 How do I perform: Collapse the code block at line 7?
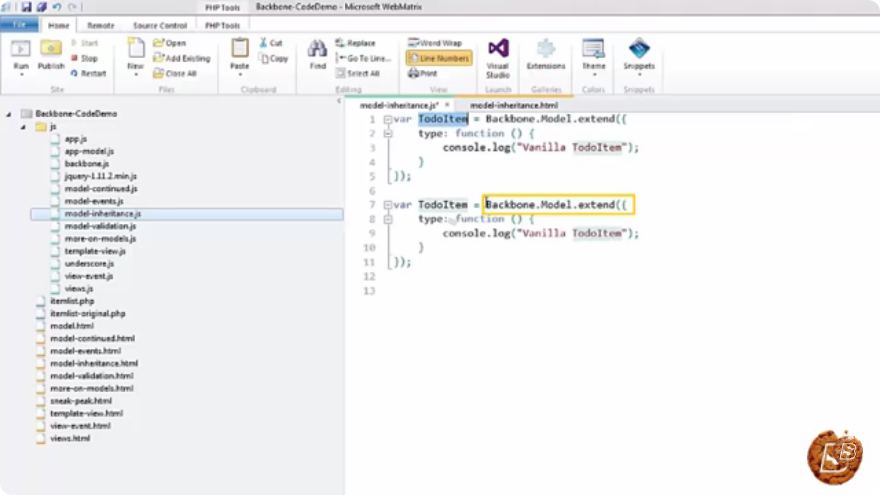click(x=388, y=205)
